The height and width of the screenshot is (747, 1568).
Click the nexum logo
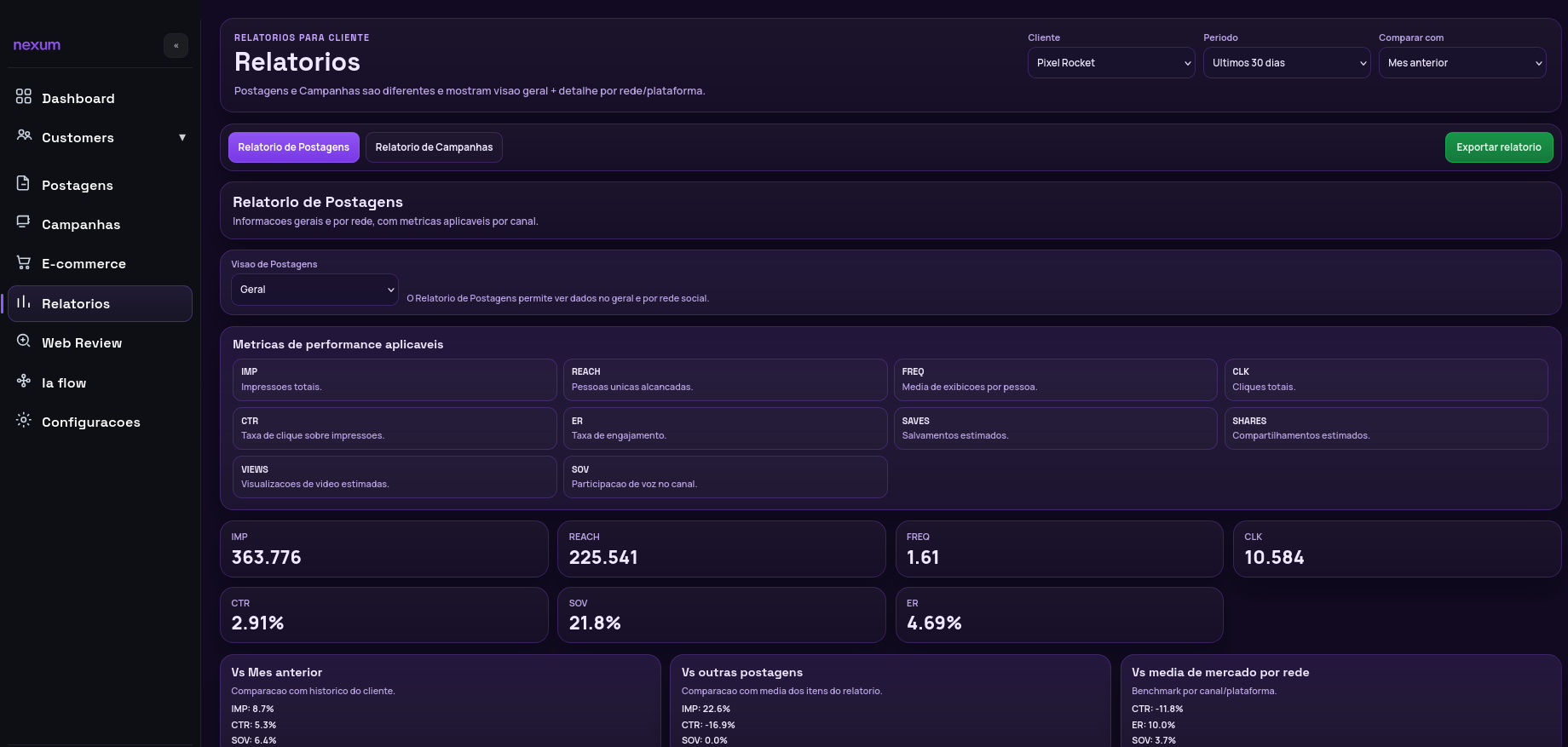click(37, 45)
